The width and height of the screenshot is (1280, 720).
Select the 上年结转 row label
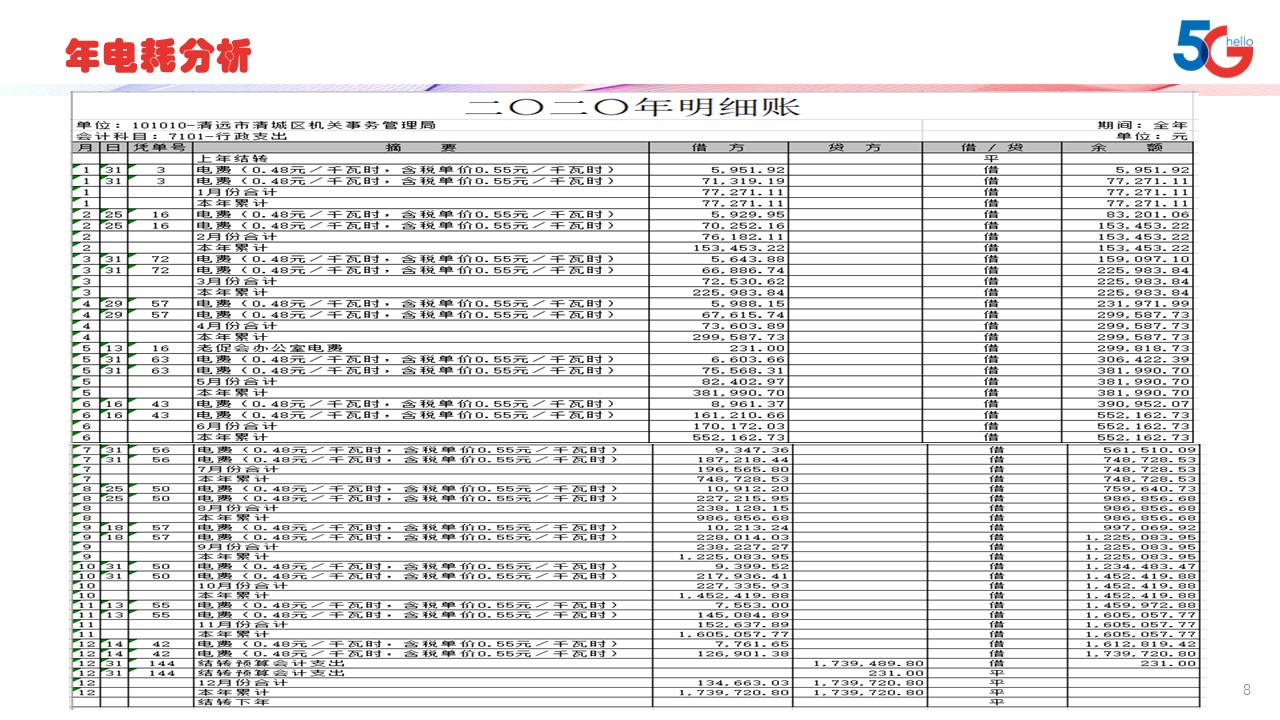232,158
